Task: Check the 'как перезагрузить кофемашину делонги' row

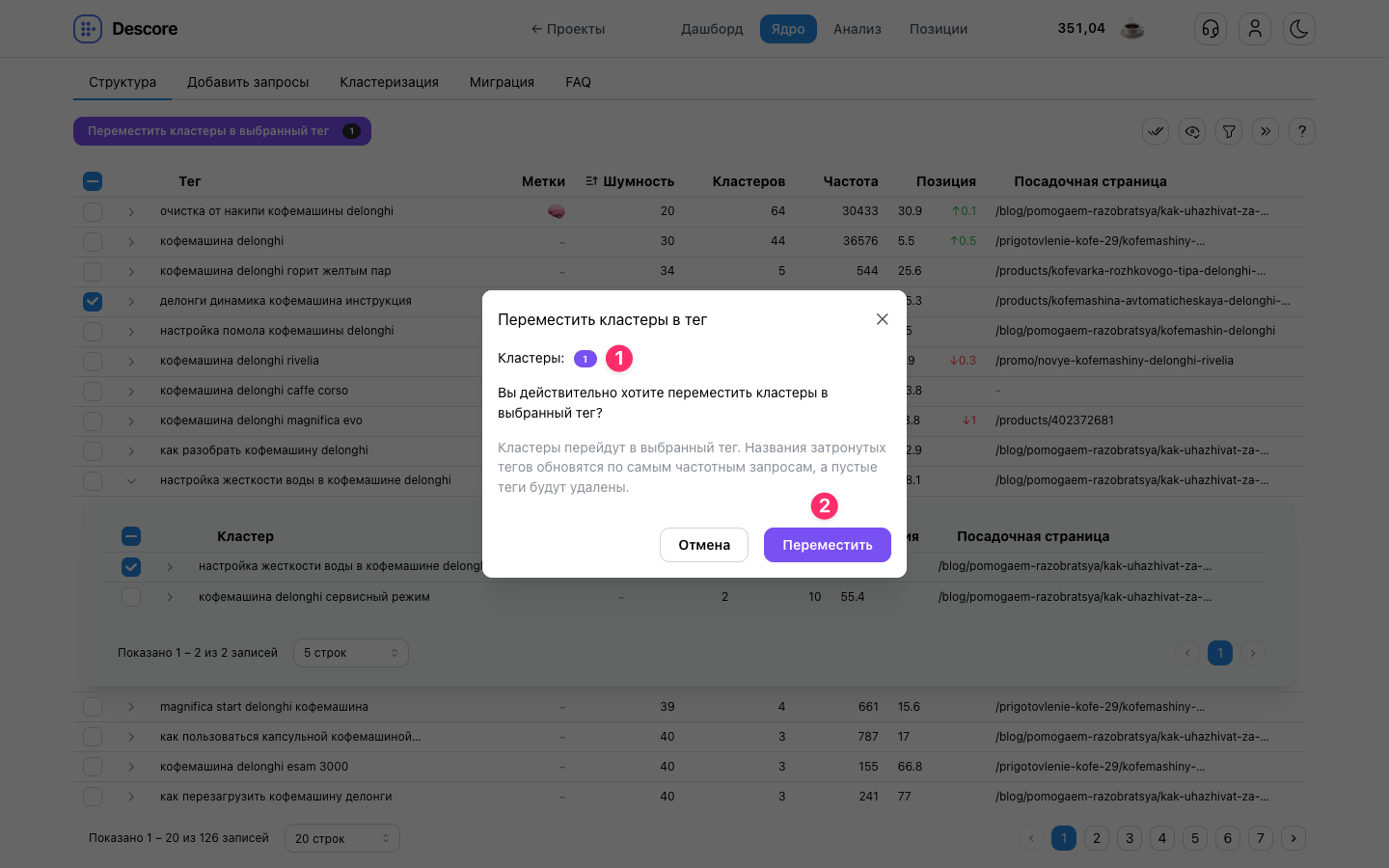Action: 93,797
